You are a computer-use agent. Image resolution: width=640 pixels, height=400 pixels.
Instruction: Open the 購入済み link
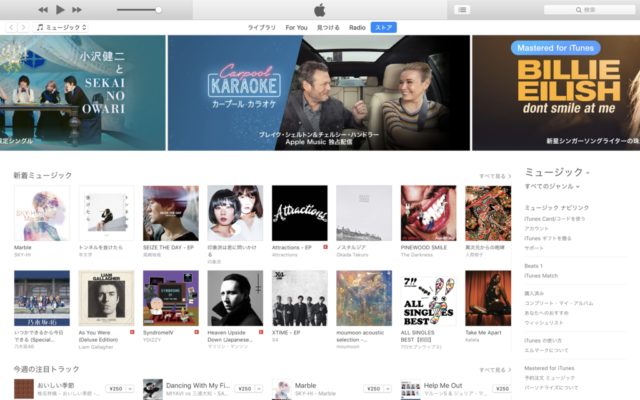[534, 293]
